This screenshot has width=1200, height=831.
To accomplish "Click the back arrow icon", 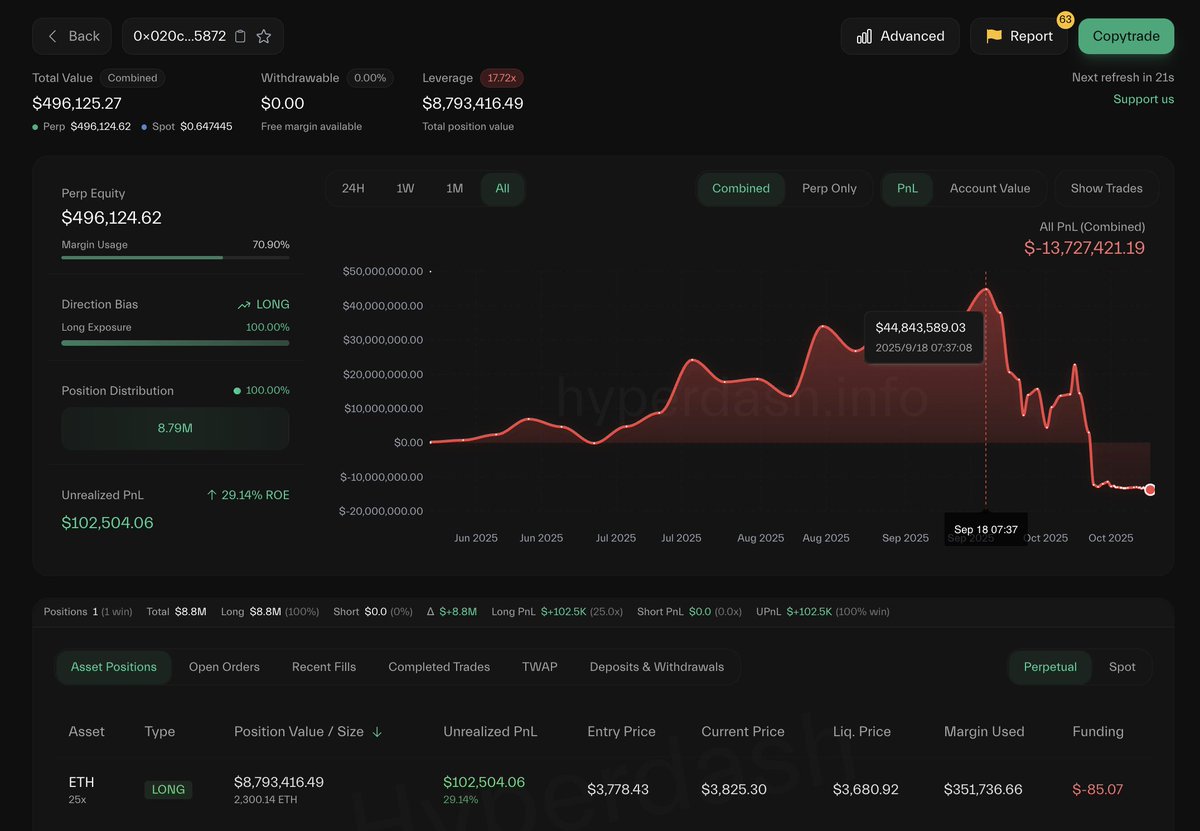I will pos(53,36).
